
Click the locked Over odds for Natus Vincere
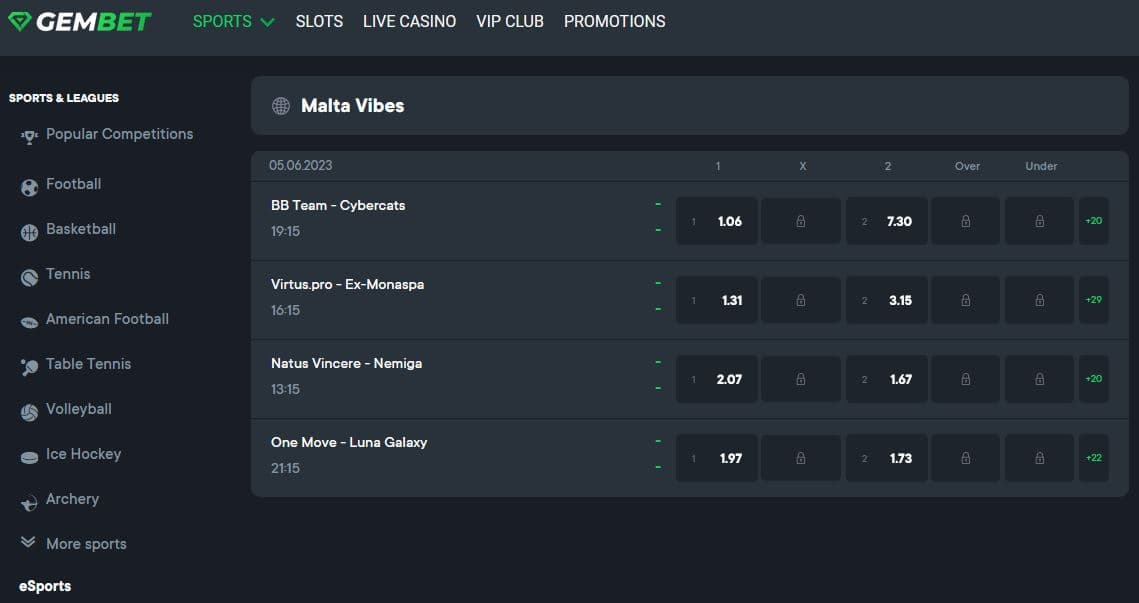(x=965, y=378)
